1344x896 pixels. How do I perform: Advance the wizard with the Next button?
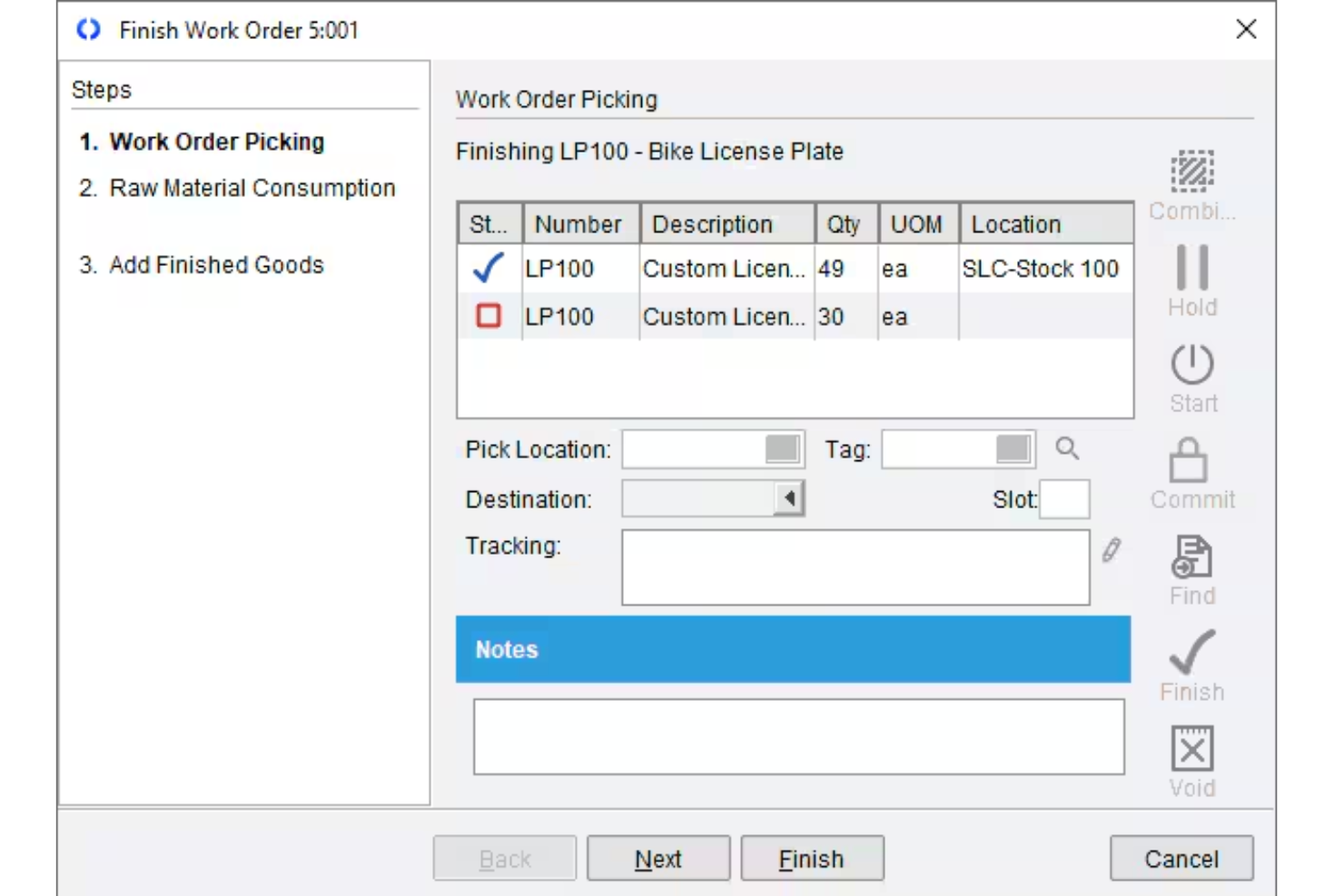click(x=658, y=858)
